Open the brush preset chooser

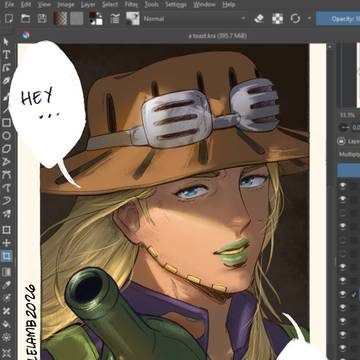133,19
